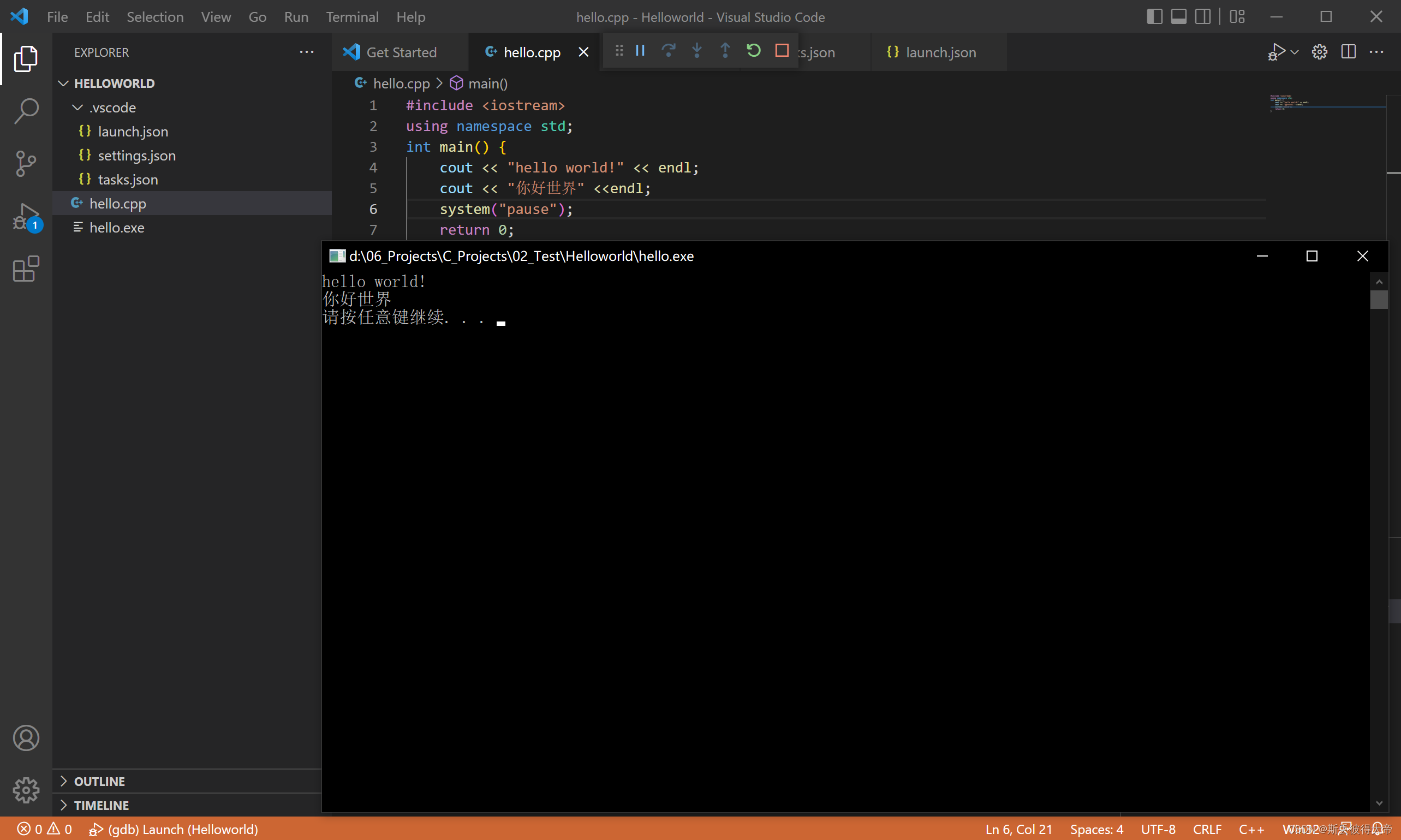Open launch.json in the explorer tree
This screenshot has height=840, width=1401.
[192, 132]
